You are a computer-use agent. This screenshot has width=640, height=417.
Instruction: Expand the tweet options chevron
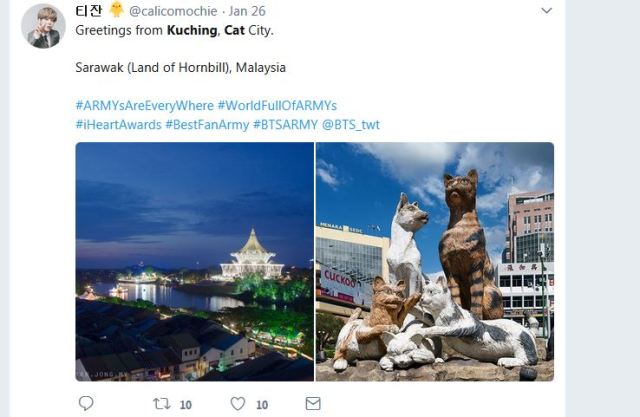pyautogui.click(x=547, y=11)
